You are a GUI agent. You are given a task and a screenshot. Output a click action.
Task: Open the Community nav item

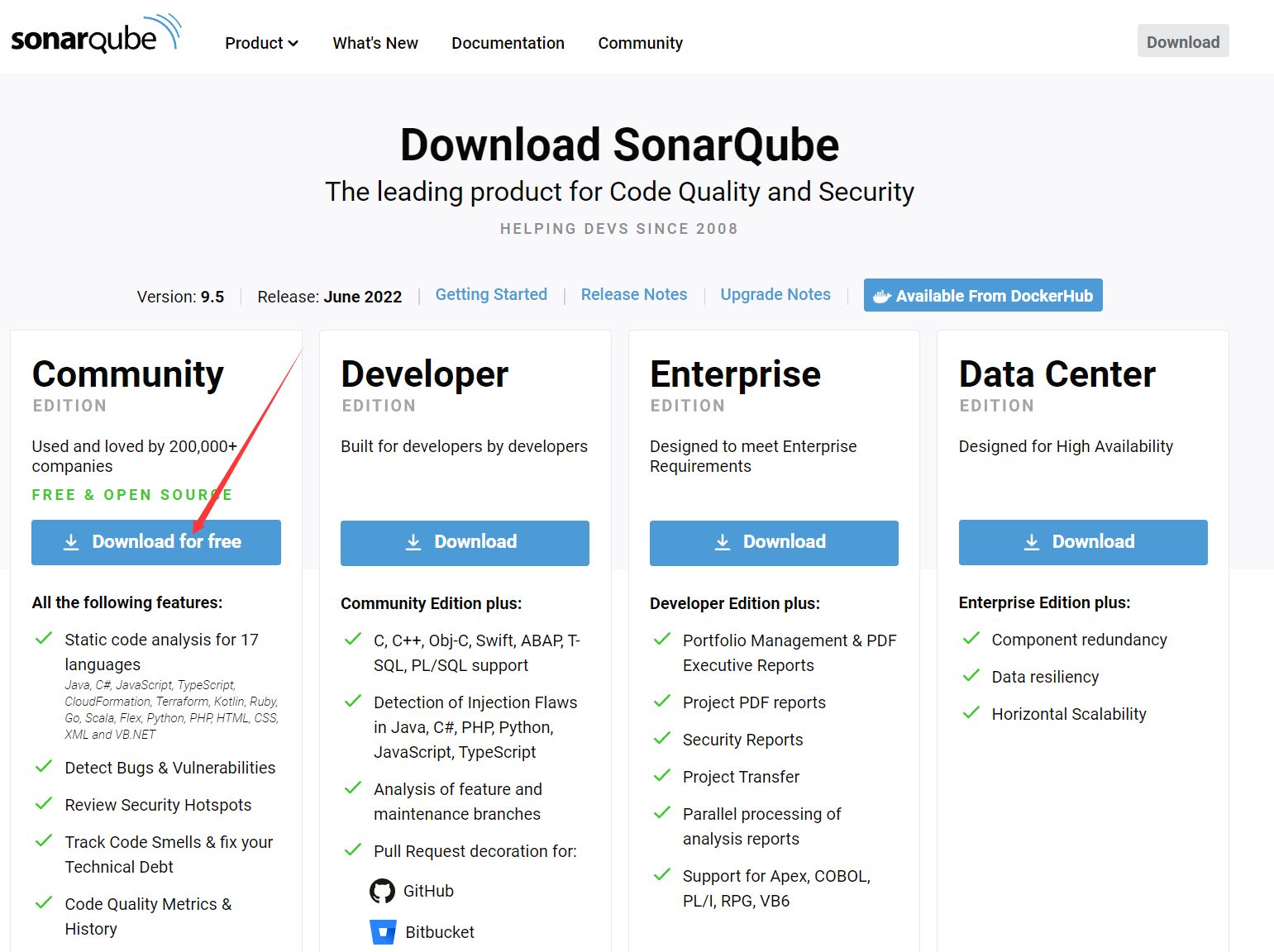coord(640,43)
